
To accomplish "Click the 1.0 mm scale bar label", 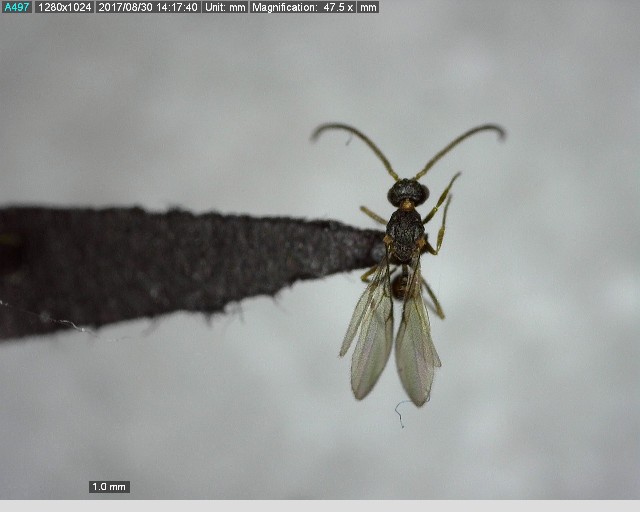I will point(109,487).
